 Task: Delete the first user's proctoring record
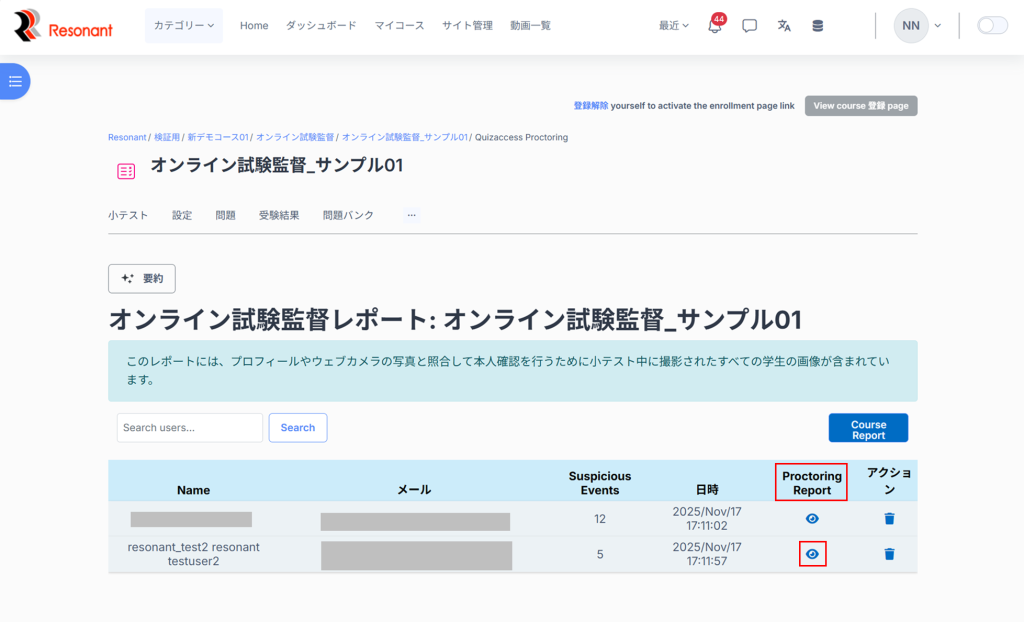click(x=889, y=518)
